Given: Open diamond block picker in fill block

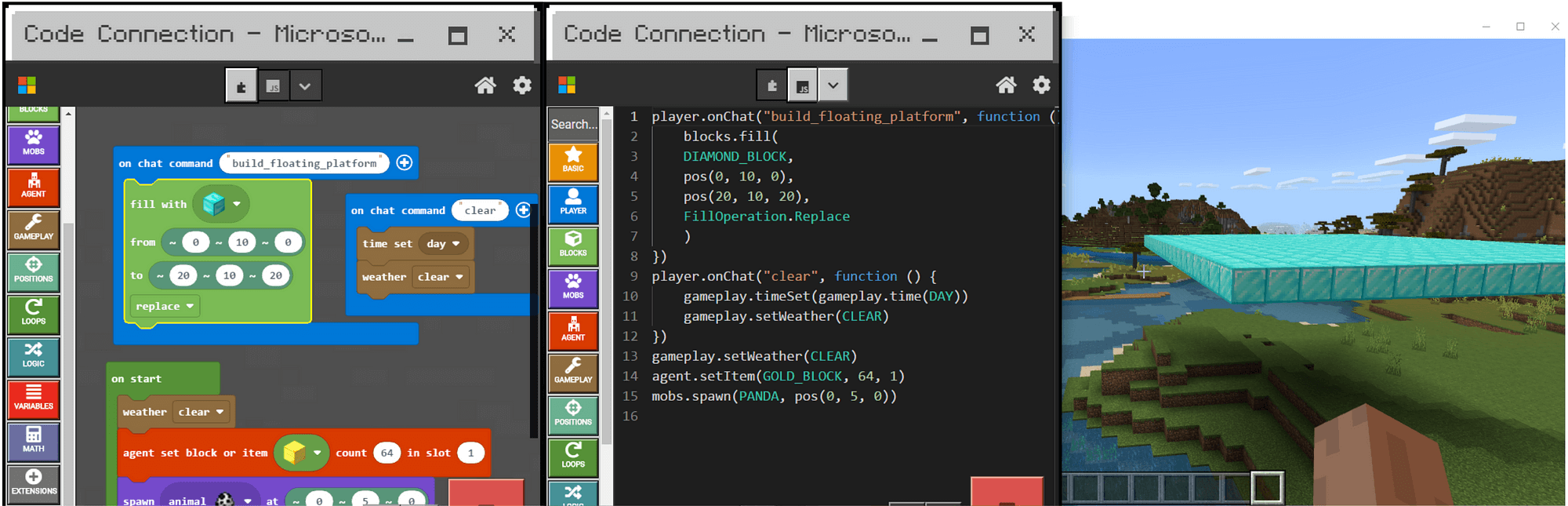Looking at the screenshot, I should [x=221, y=204].
